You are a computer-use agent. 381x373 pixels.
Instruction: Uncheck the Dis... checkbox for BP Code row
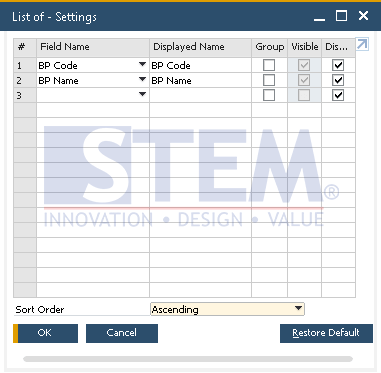coord(338,65)
